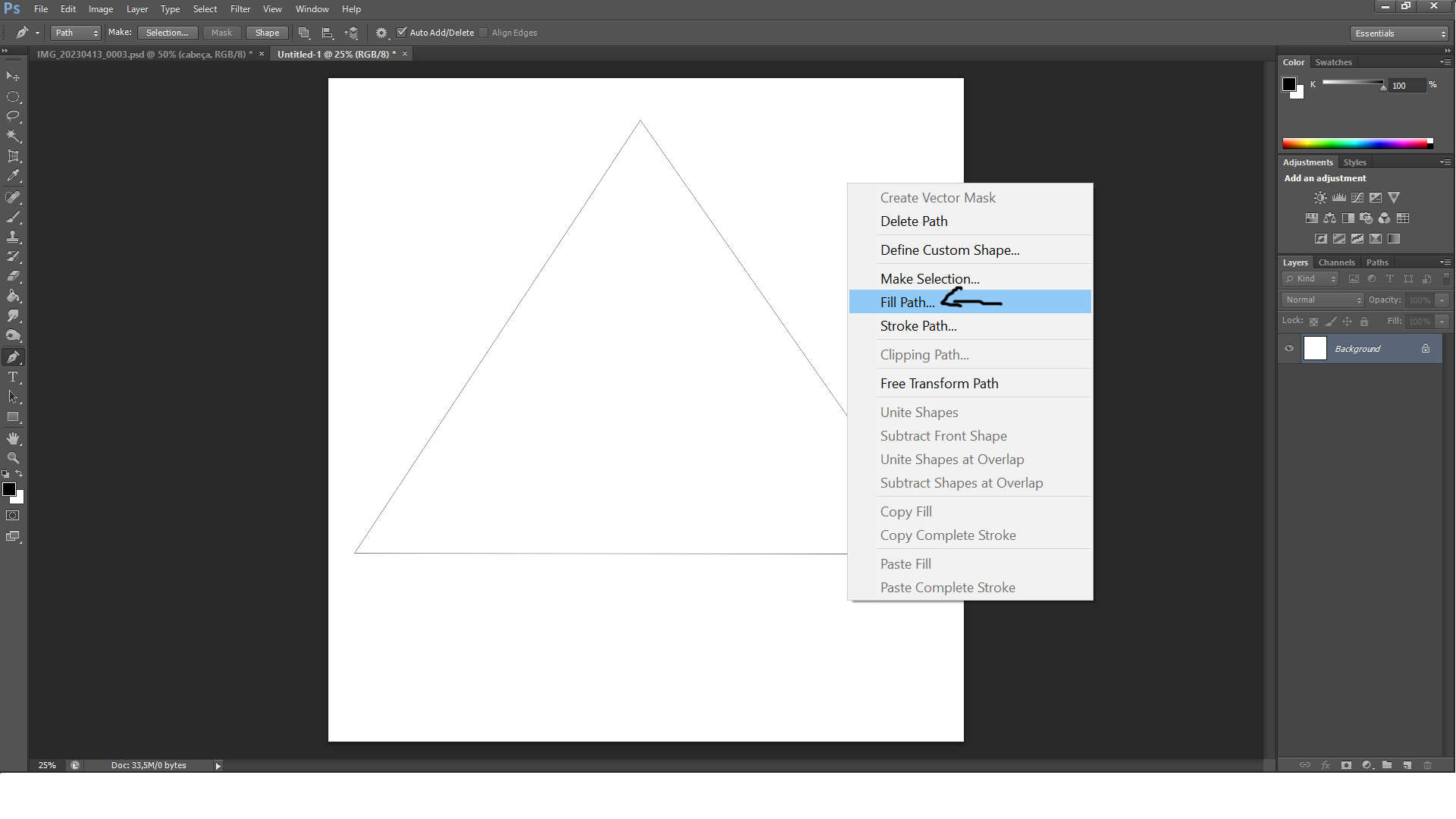The image size is (1456, 819).
Task: Open the Essentials workspace dropdown
Action: [x=1399, y=33]
